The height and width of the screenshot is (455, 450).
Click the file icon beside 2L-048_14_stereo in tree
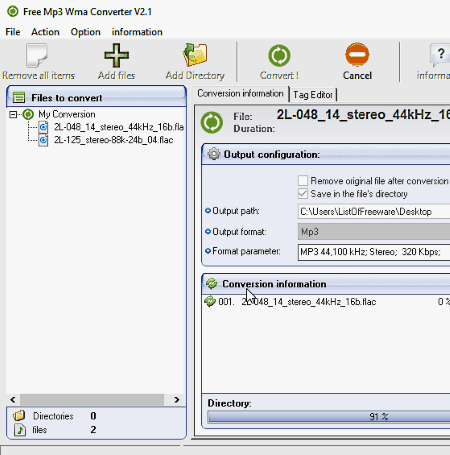(x=43, y=127)
